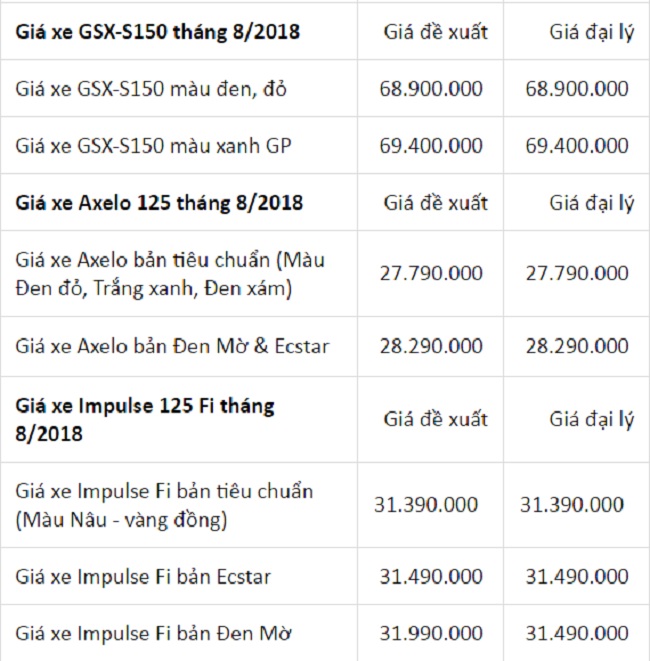650x661 pixels.
Task: Click suggested price 68.900.000 for GSX-S150 đen, đỏ
Action: 431,89
